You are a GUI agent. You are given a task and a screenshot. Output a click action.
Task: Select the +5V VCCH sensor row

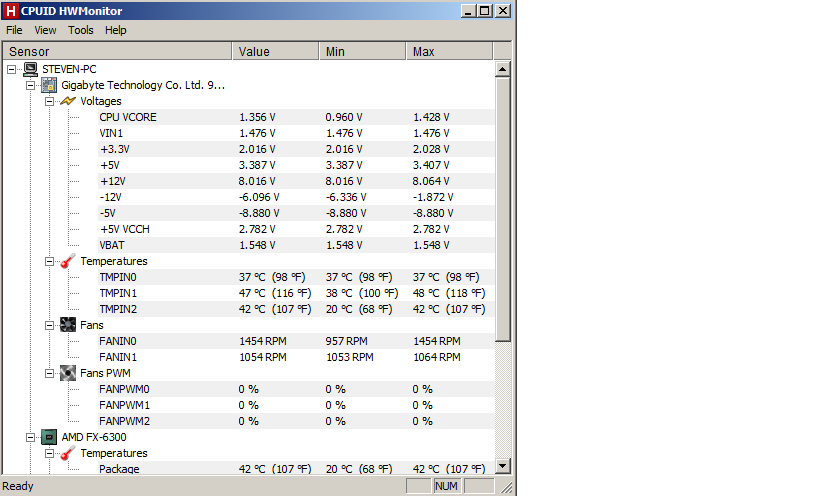point(296,229)
